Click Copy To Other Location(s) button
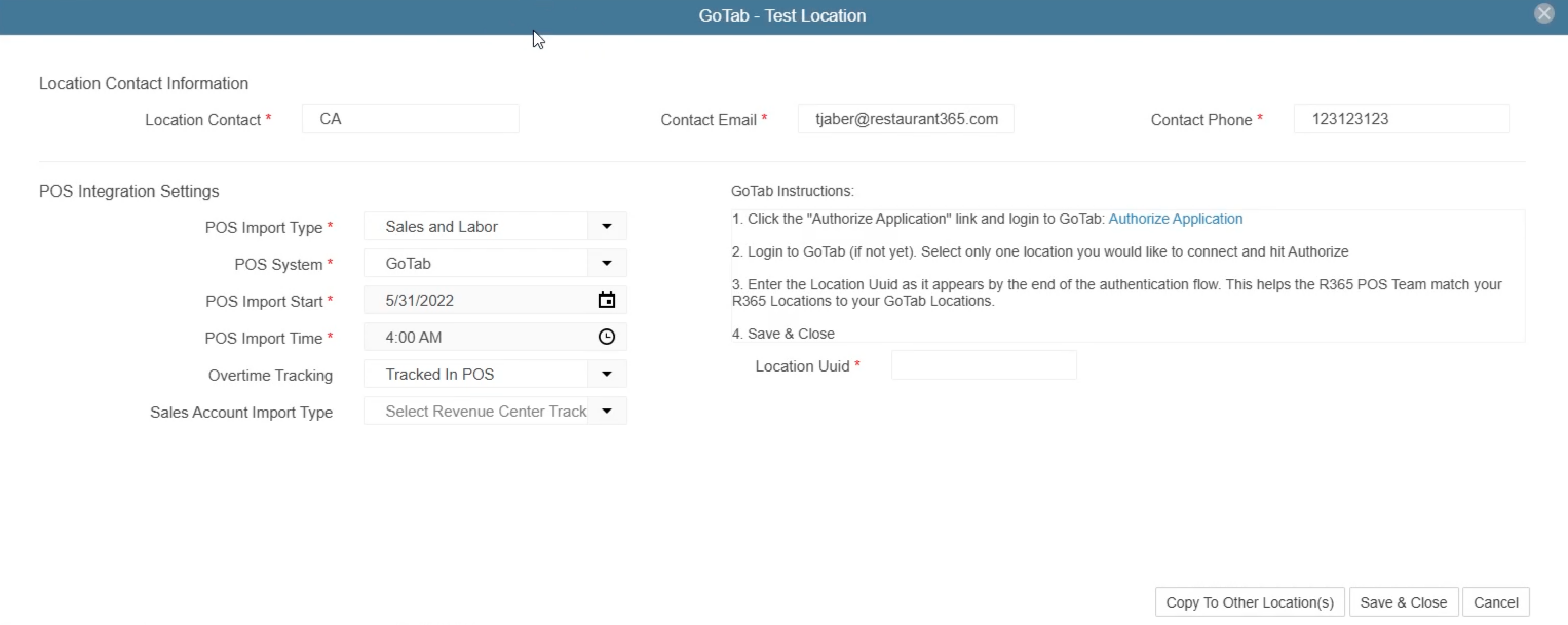This screenshot has width=1568, height=625. [1249, 602]
